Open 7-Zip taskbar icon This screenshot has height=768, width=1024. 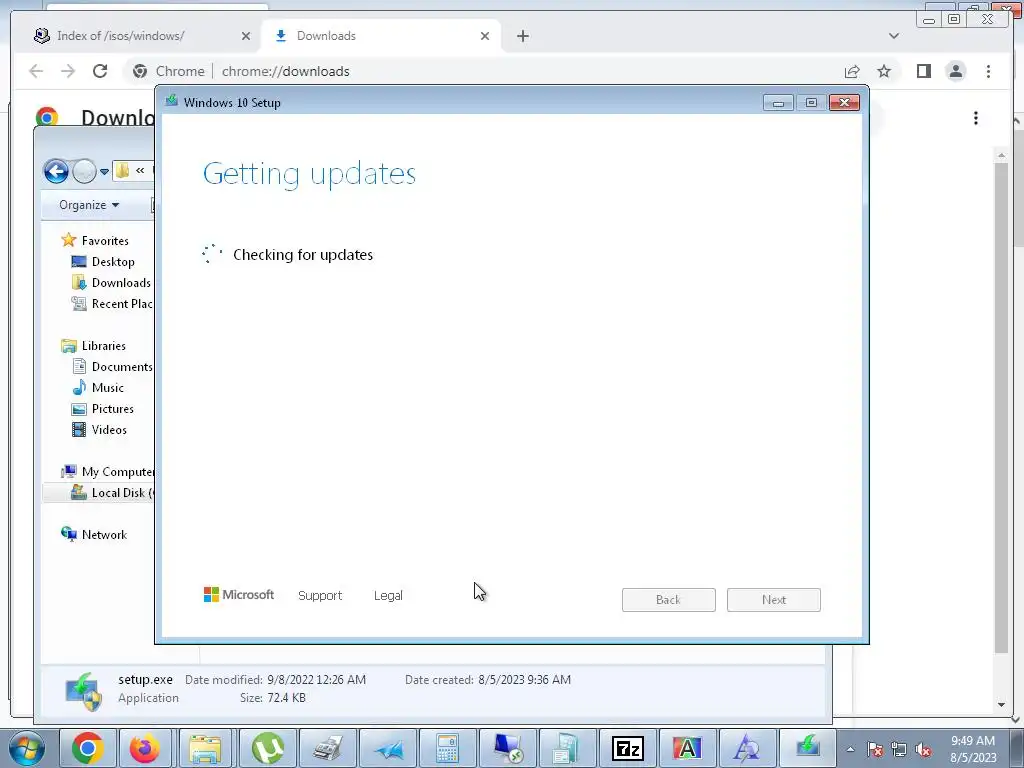point(628,748)
